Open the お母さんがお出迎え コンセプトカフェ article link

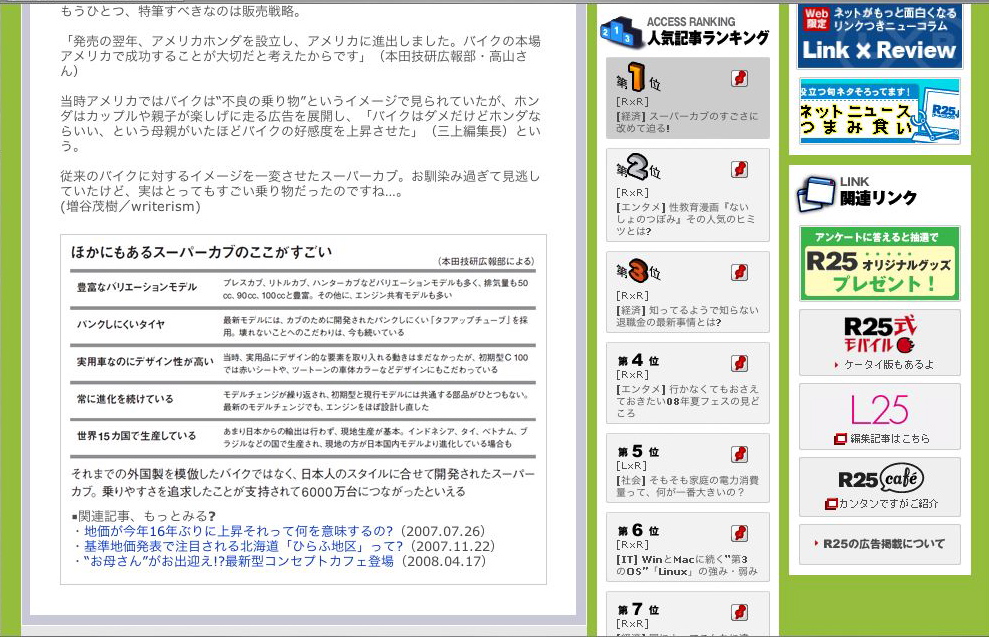click(x=238, y=561)
